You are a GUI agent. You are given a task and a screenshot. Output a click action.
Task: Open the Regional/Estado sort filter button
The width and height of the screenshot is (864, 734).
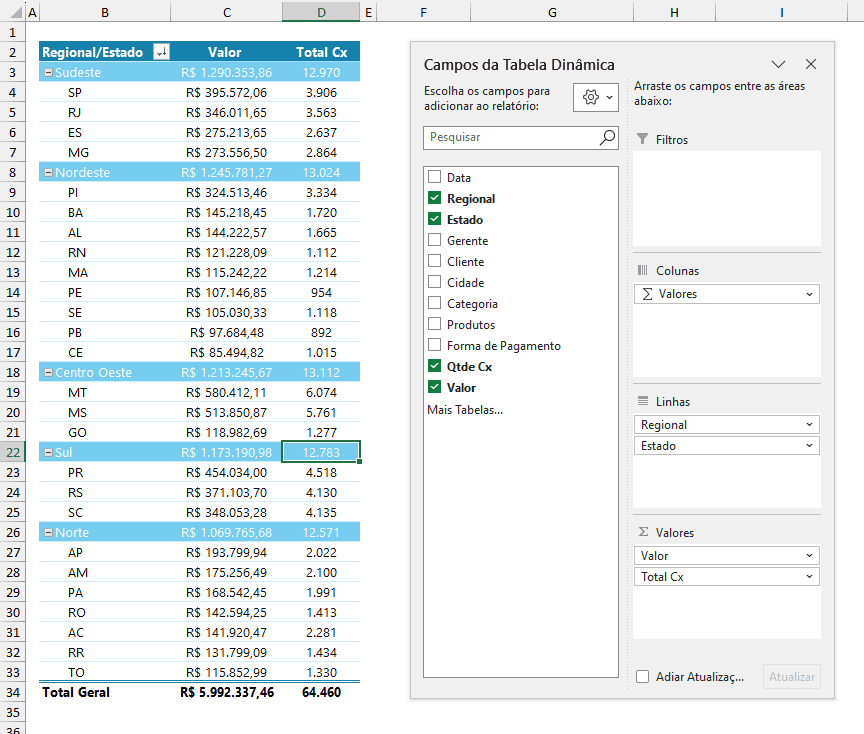[161, 52]
